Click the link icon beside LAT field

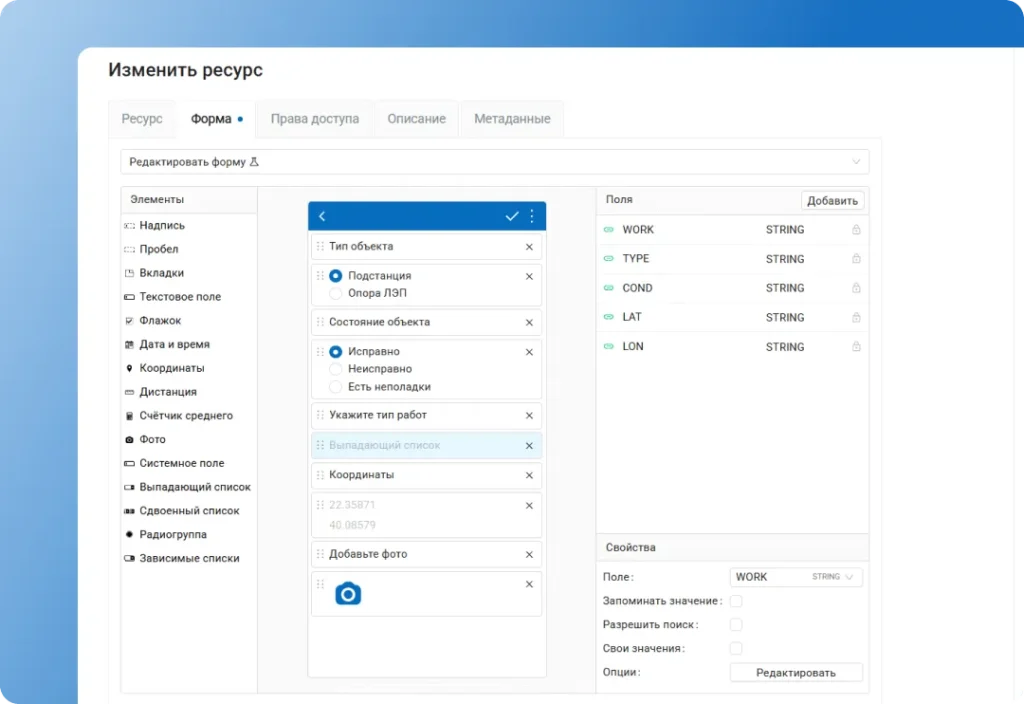608,317
